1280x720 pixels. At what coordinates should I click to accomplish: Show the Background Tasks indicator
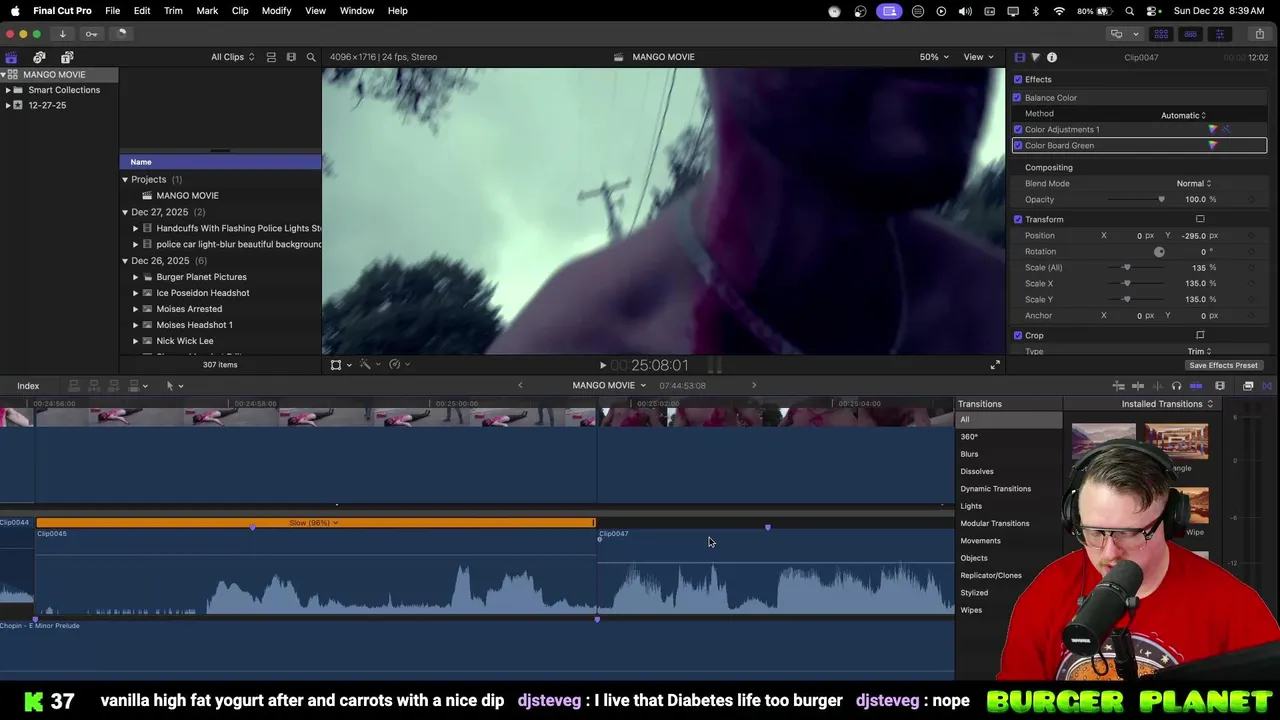121,34
